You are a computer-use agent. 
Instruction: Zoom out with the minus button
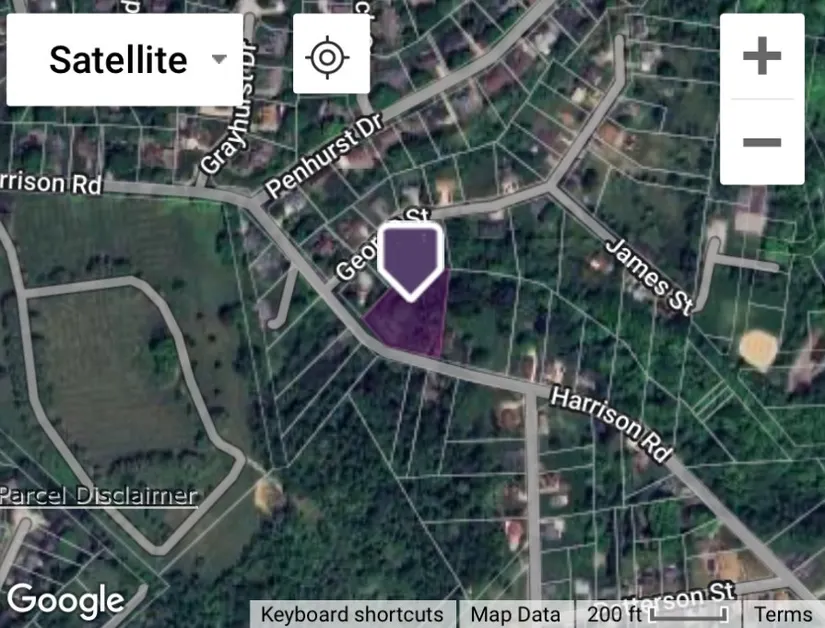(761, 142)
